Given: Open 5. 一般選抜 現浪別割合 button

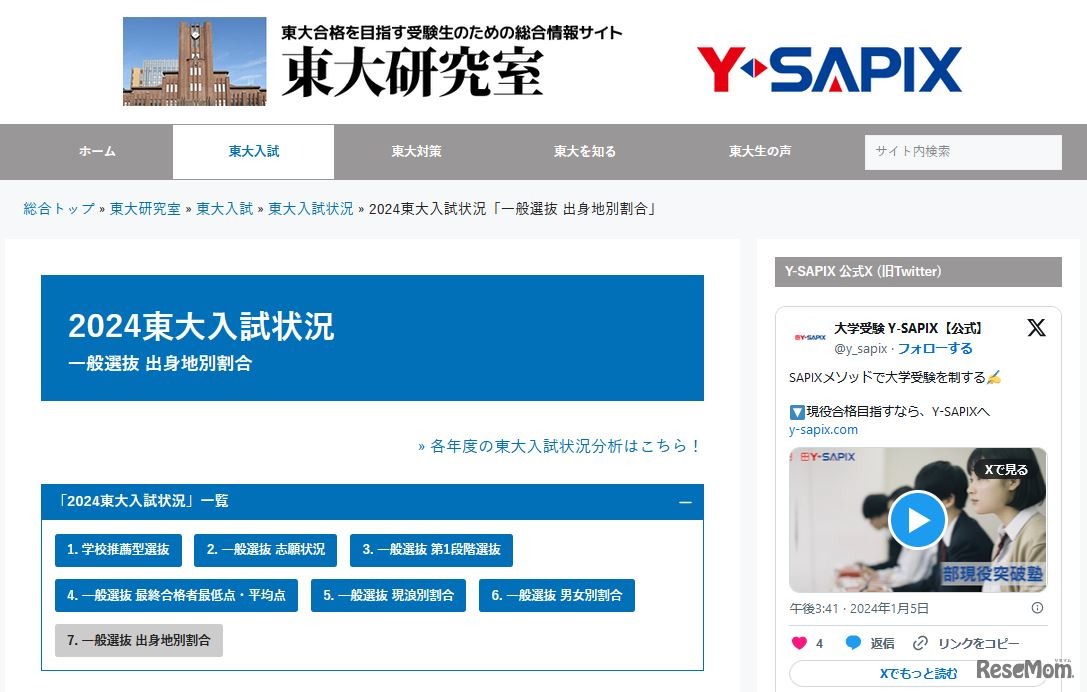Looking at the screenshot, I should 388,596.
